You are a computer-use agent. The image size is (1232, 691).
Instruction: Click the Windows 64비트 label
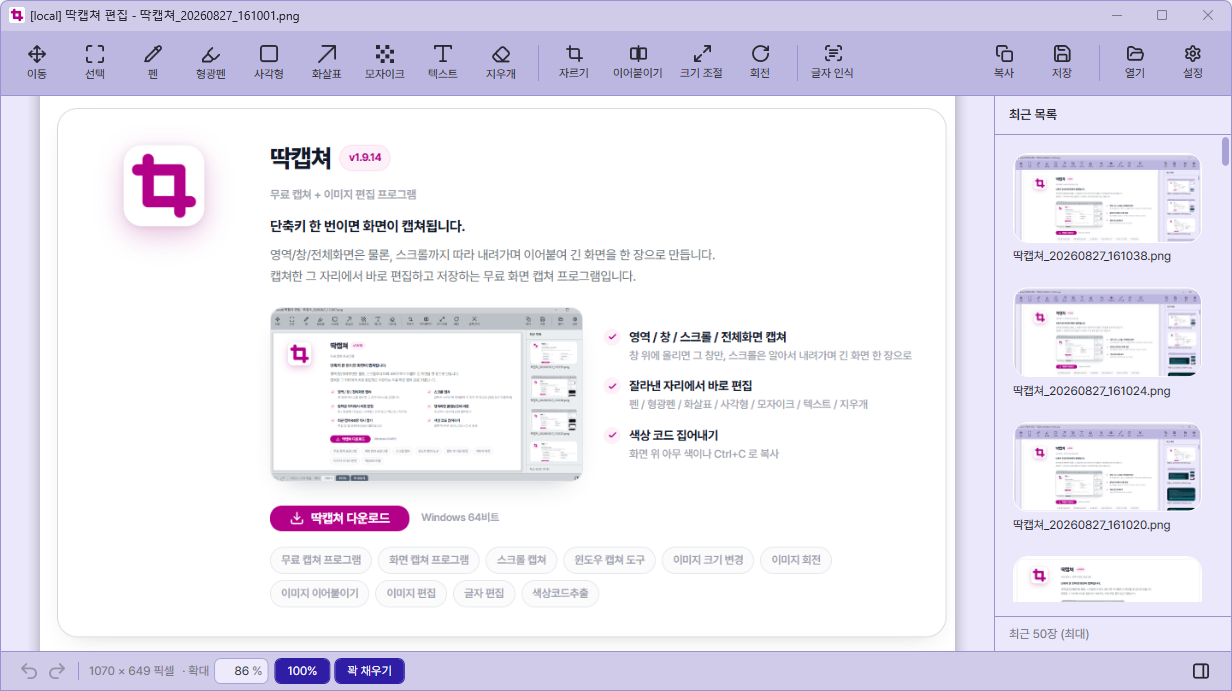(460, 518)
